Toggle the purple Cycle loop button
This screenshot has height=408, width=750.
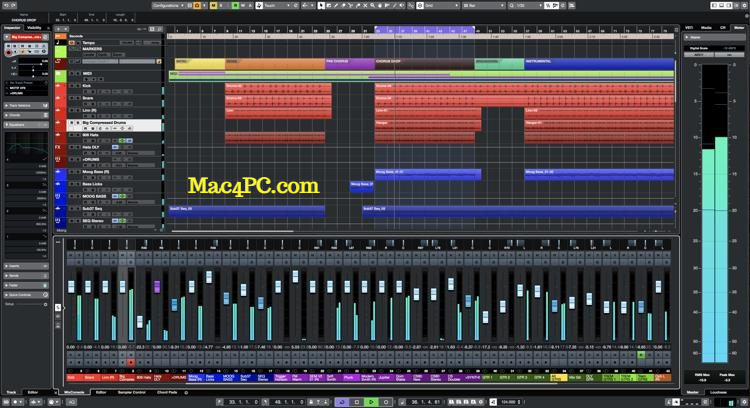342,402
